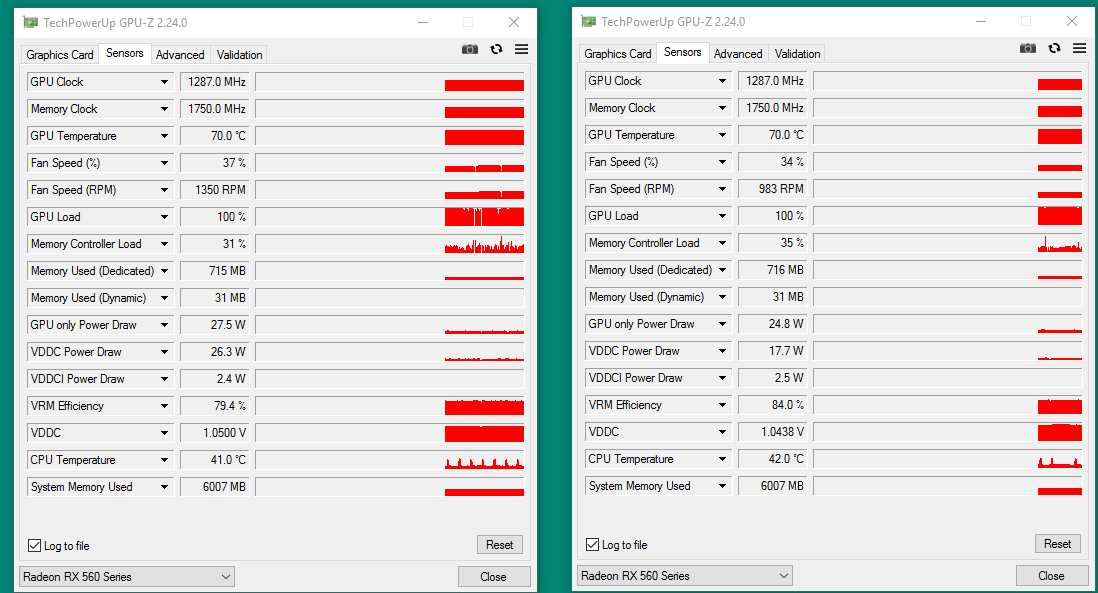Click the refresh icon in right GPU-Z window

[x=1054, y=49]
